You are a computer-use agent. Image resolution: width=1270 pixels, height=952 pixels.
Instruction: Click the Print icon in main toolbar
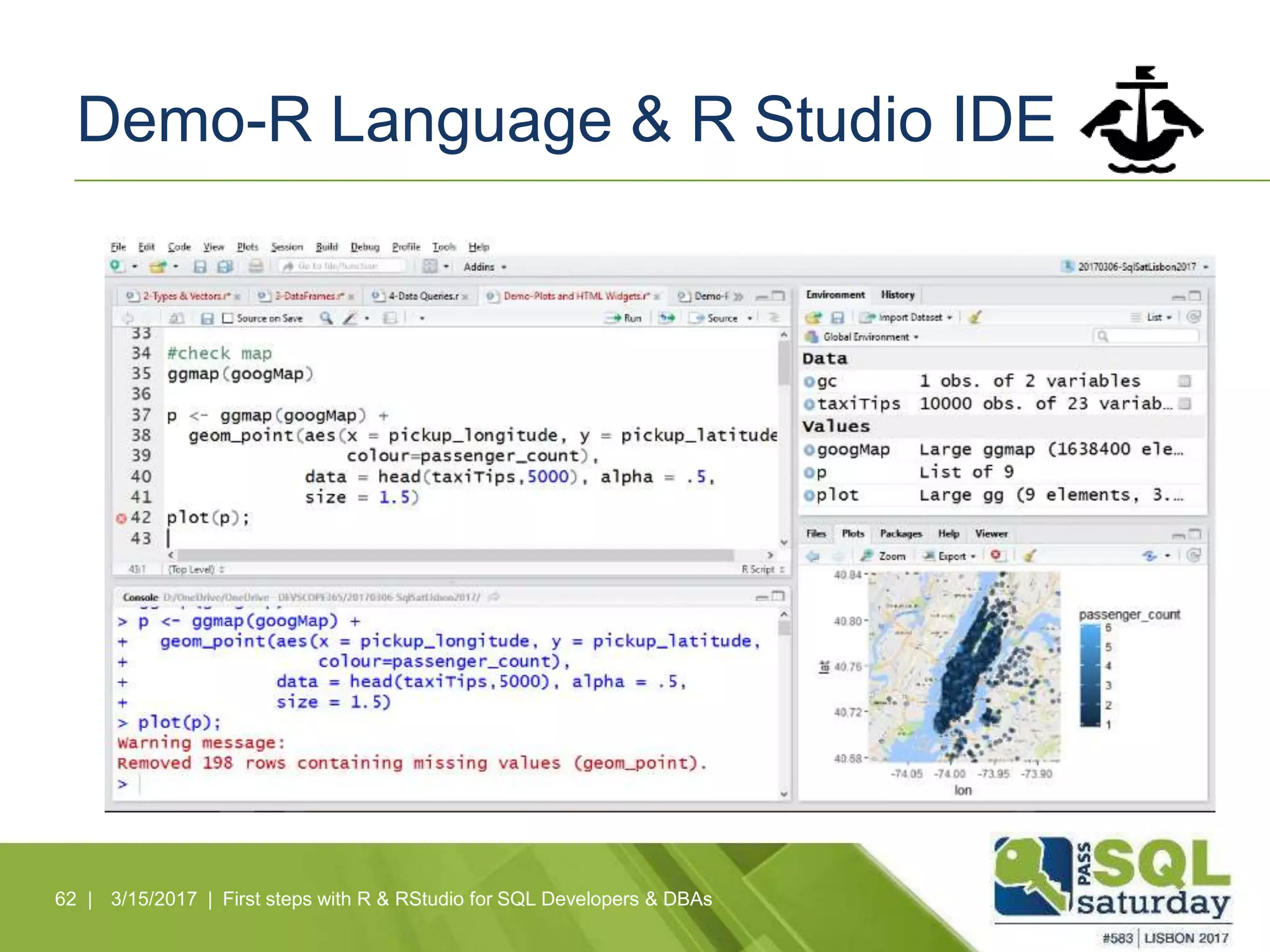point(255,267)
